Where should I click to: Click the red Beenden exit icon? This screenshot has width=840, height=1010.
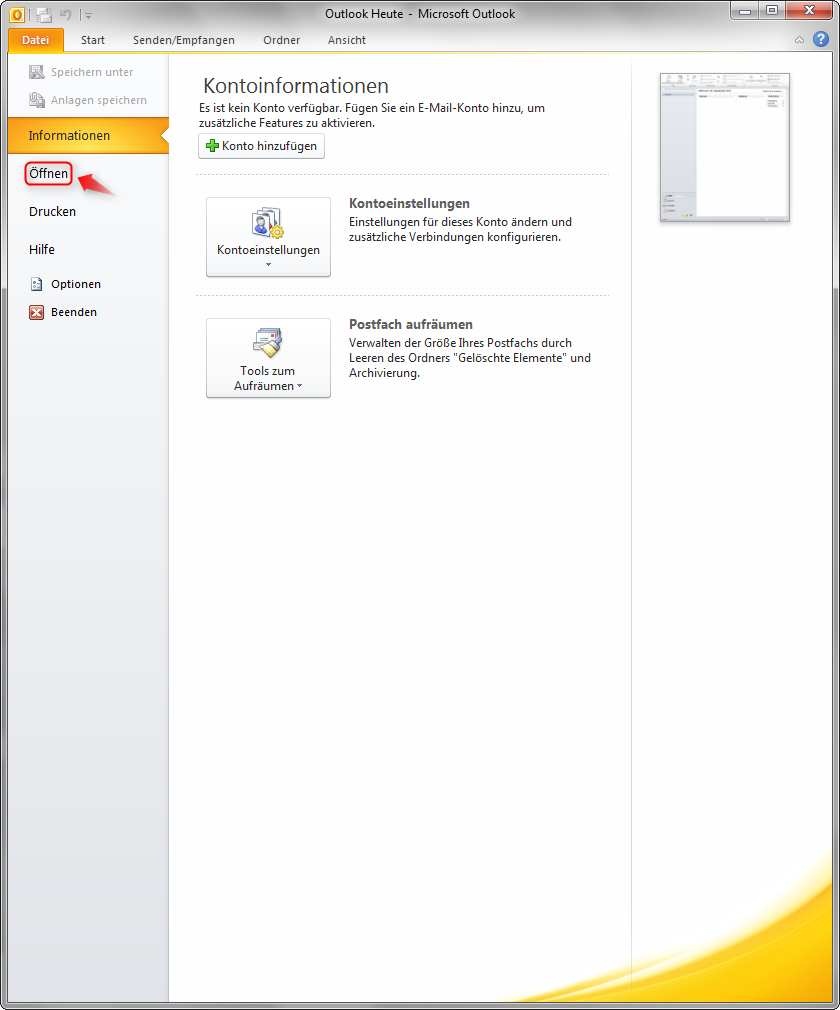click(35, 312)
